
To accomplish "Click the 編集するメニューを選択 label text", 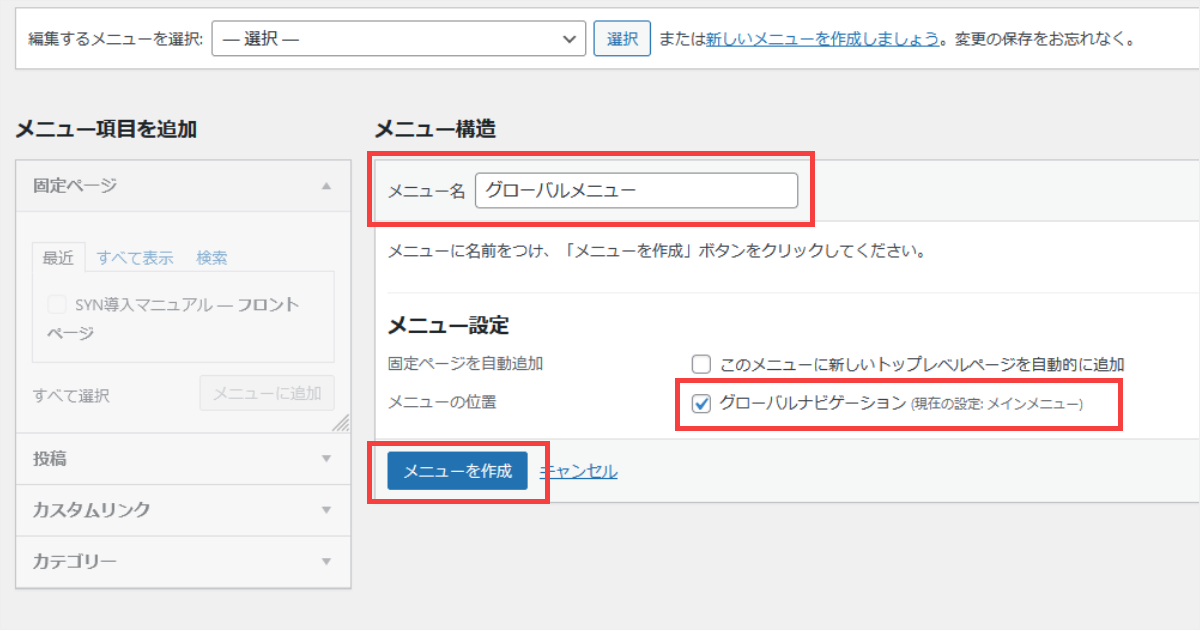I will (115, 40).
